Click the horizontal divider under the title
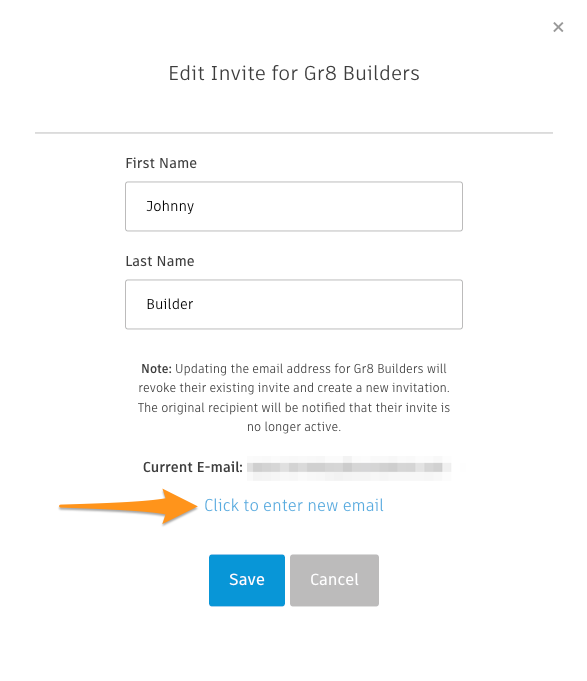Image resolution: width=587 pixels, height=681 pixels. (294, 132)
